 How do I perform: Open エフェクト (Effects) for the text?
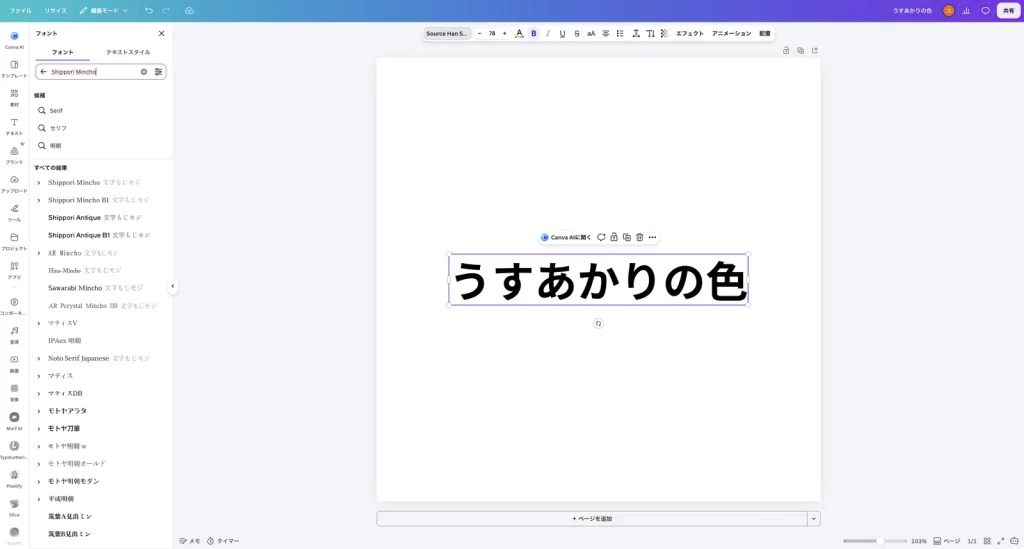pyautogui.click(x=690, y=33)
